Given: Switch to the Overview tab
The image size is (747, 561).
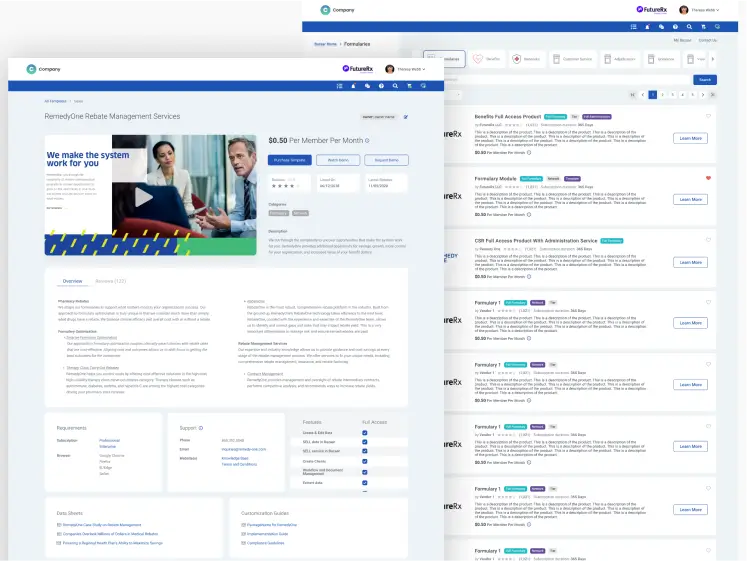Looking at the screenshot, I should click(x=72, y=281).
